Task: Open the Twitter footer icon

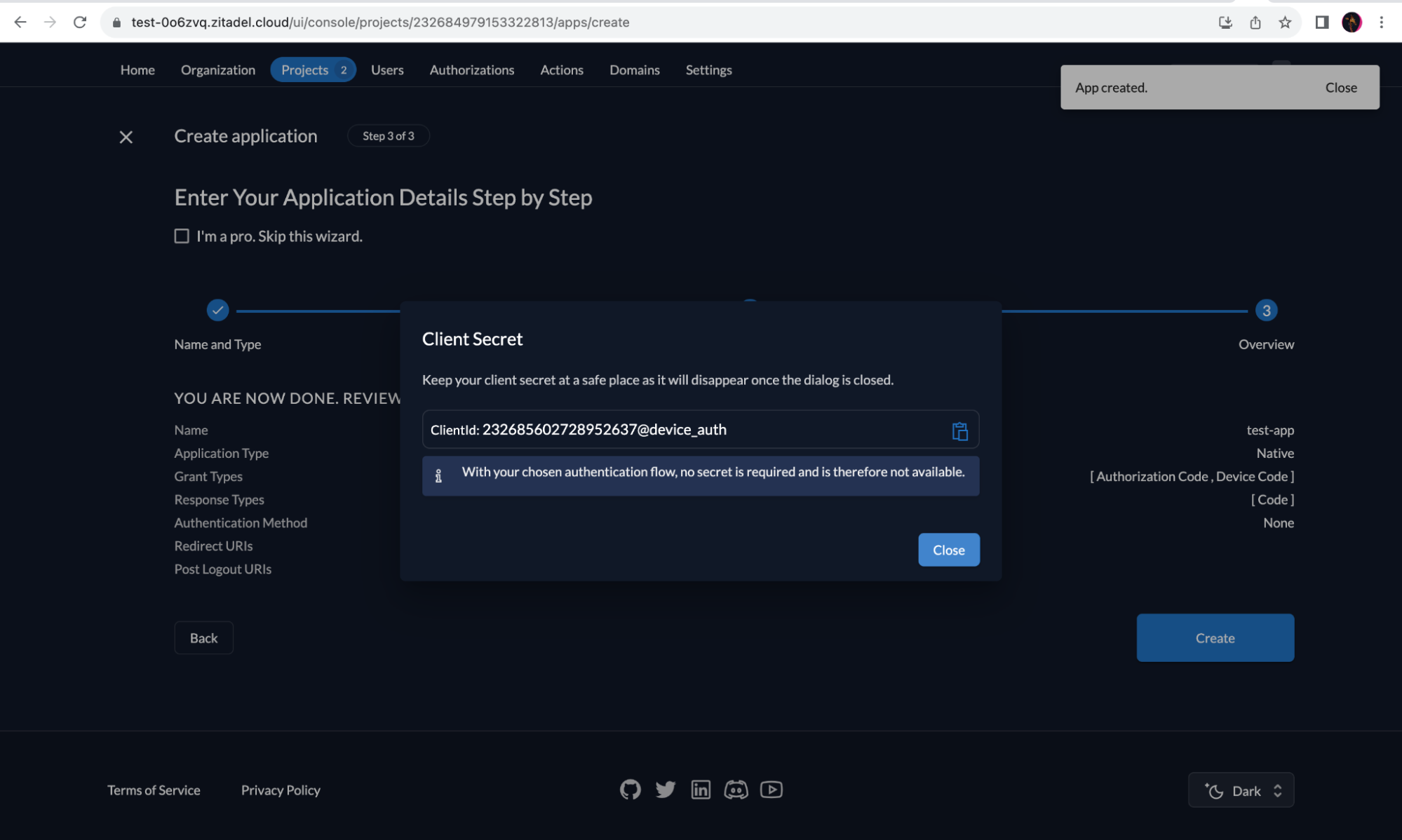Action: click(665, 790)
